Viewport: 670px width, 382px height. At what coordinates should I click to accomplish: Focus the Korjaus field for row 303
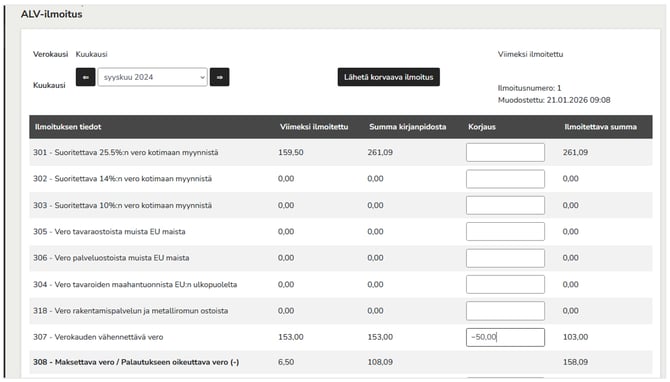tap(505, 206)
